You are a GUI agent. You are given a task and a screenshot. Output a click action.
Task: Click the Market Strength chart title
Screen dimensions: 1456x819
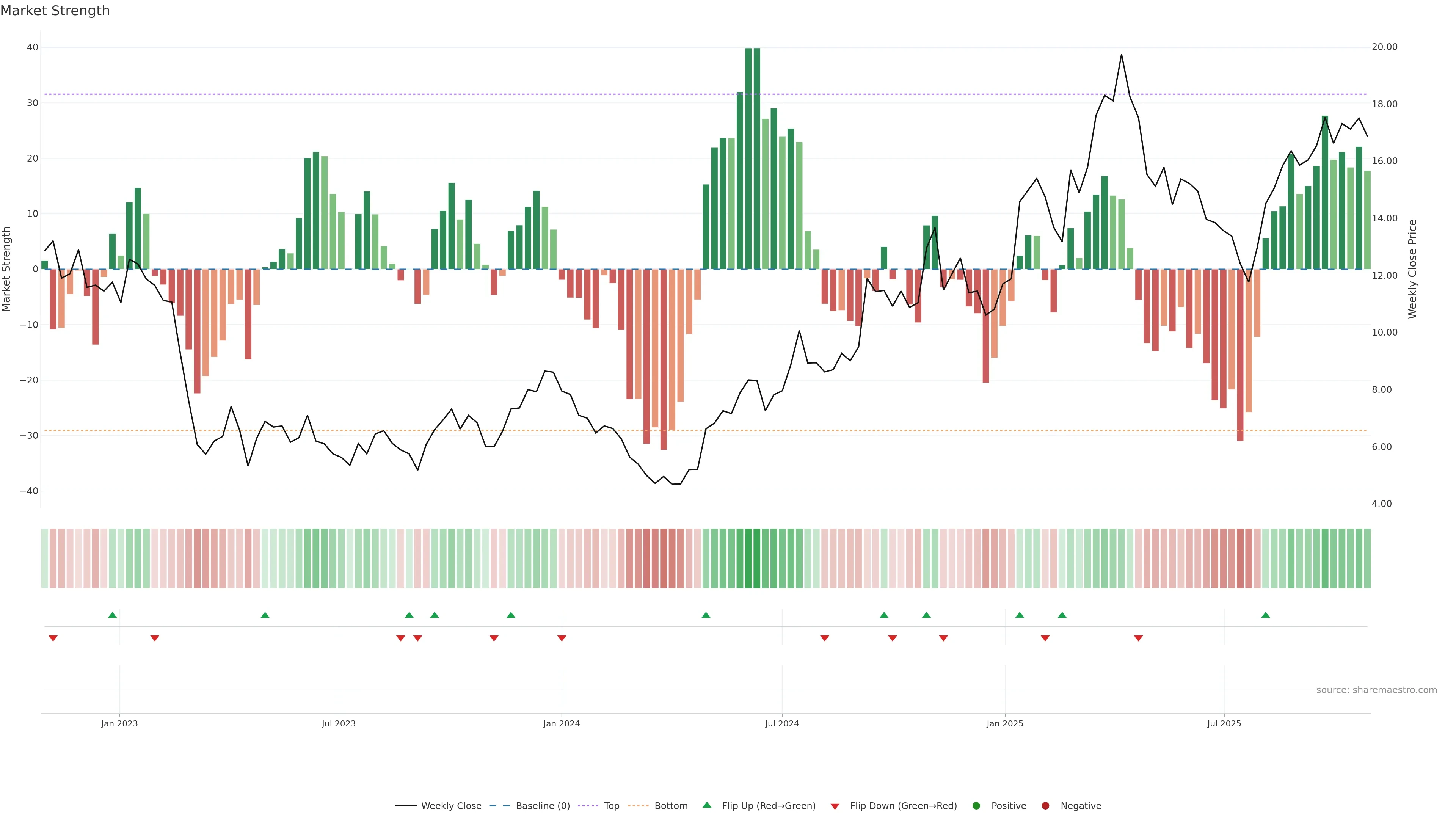tap(55, 11)
